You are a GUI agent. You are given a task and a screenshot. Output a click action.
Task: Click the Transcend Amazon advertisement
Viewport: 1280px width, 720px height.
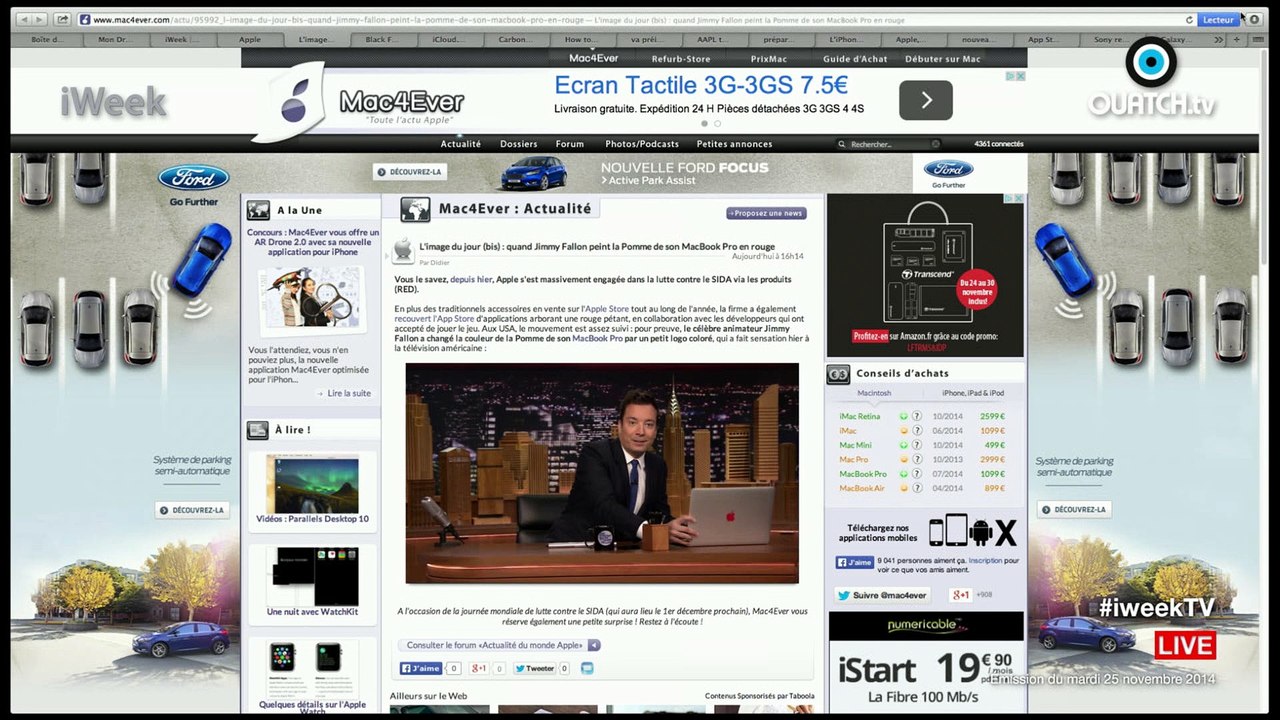click(925, 275)
